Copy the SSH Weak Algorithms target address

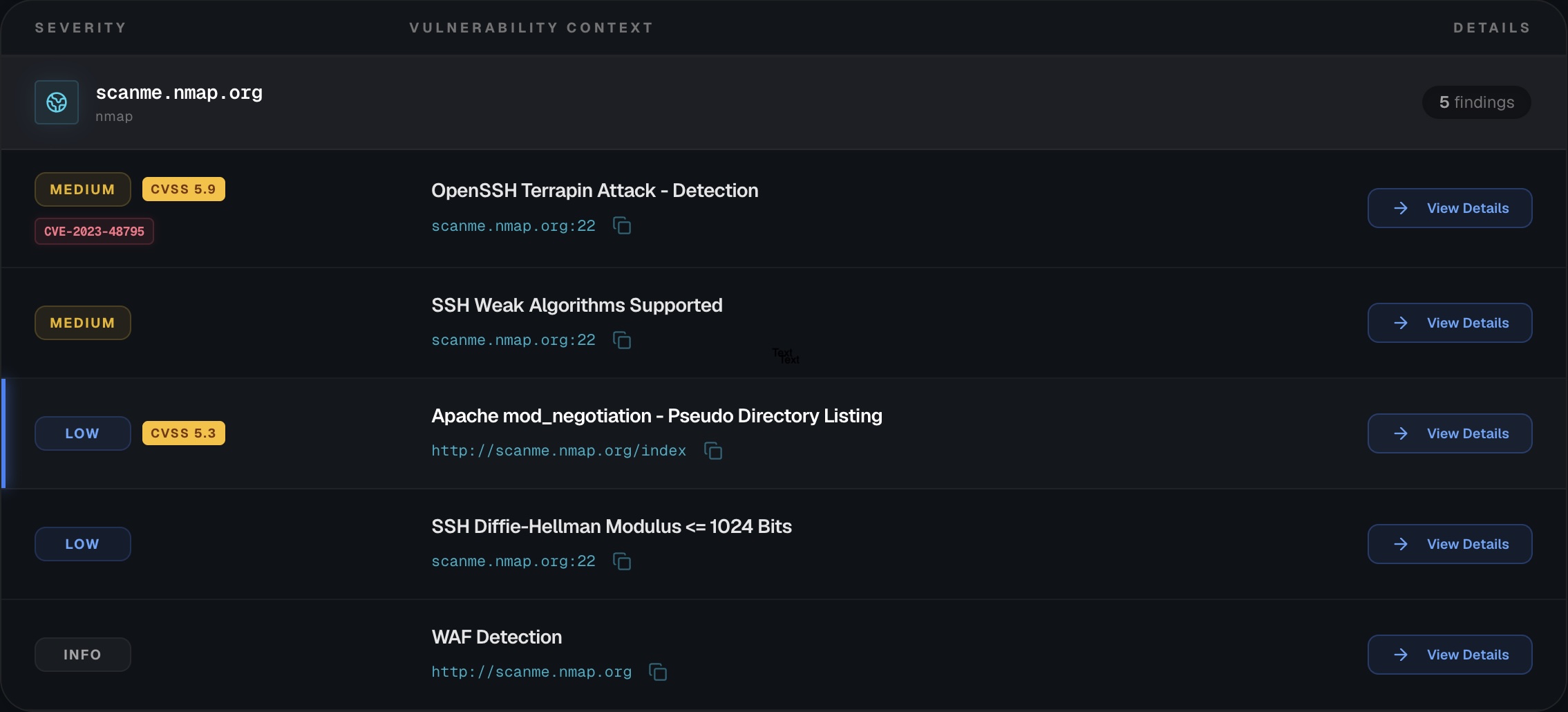622,340
